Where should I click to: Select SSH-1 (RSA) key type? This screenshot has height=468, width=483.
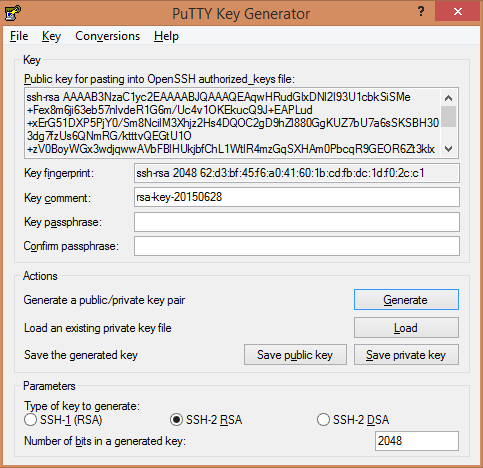point(30,420)
